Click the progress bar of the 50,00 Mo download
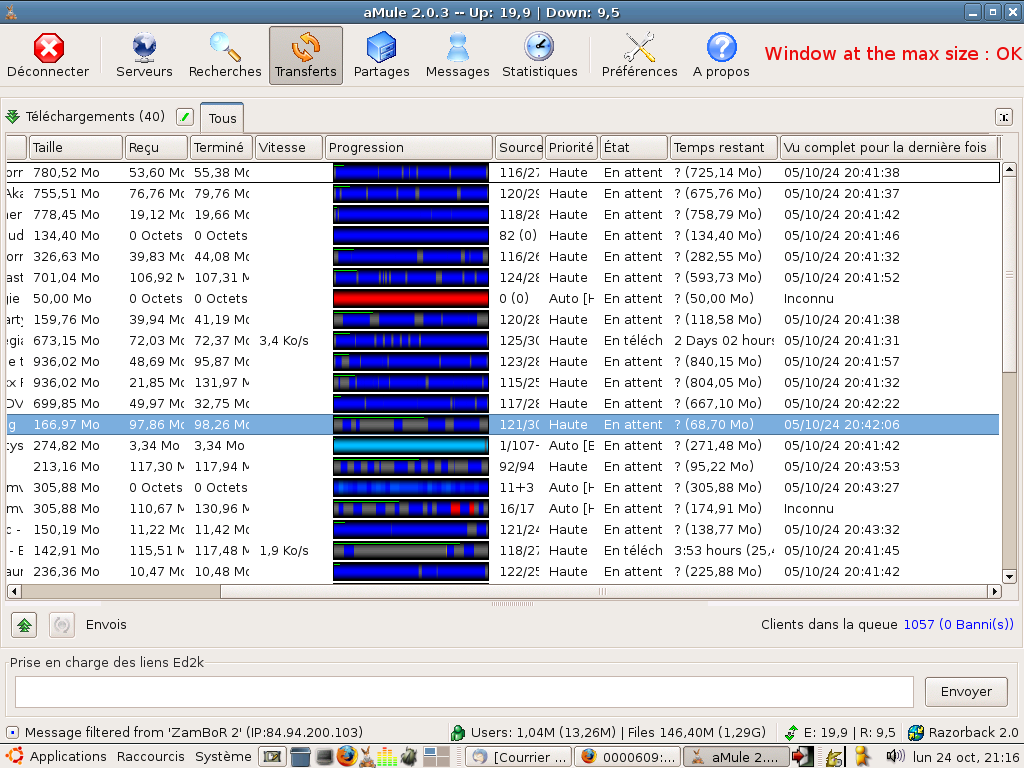The width and height of the screenshot is (1024, 768). pyautogui.click(x=411, y=299)
